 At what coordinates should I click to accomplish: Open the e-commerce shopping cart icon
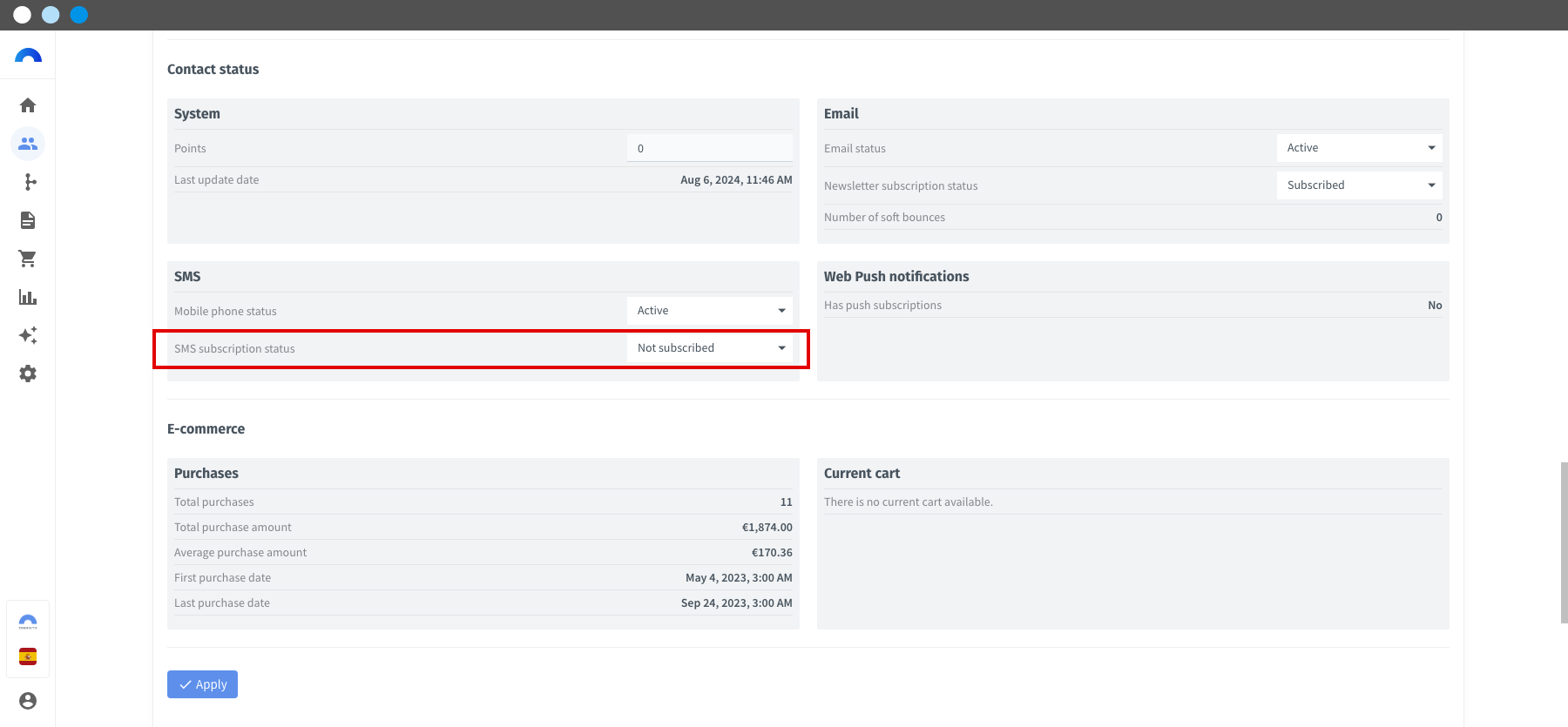(28, 259)
